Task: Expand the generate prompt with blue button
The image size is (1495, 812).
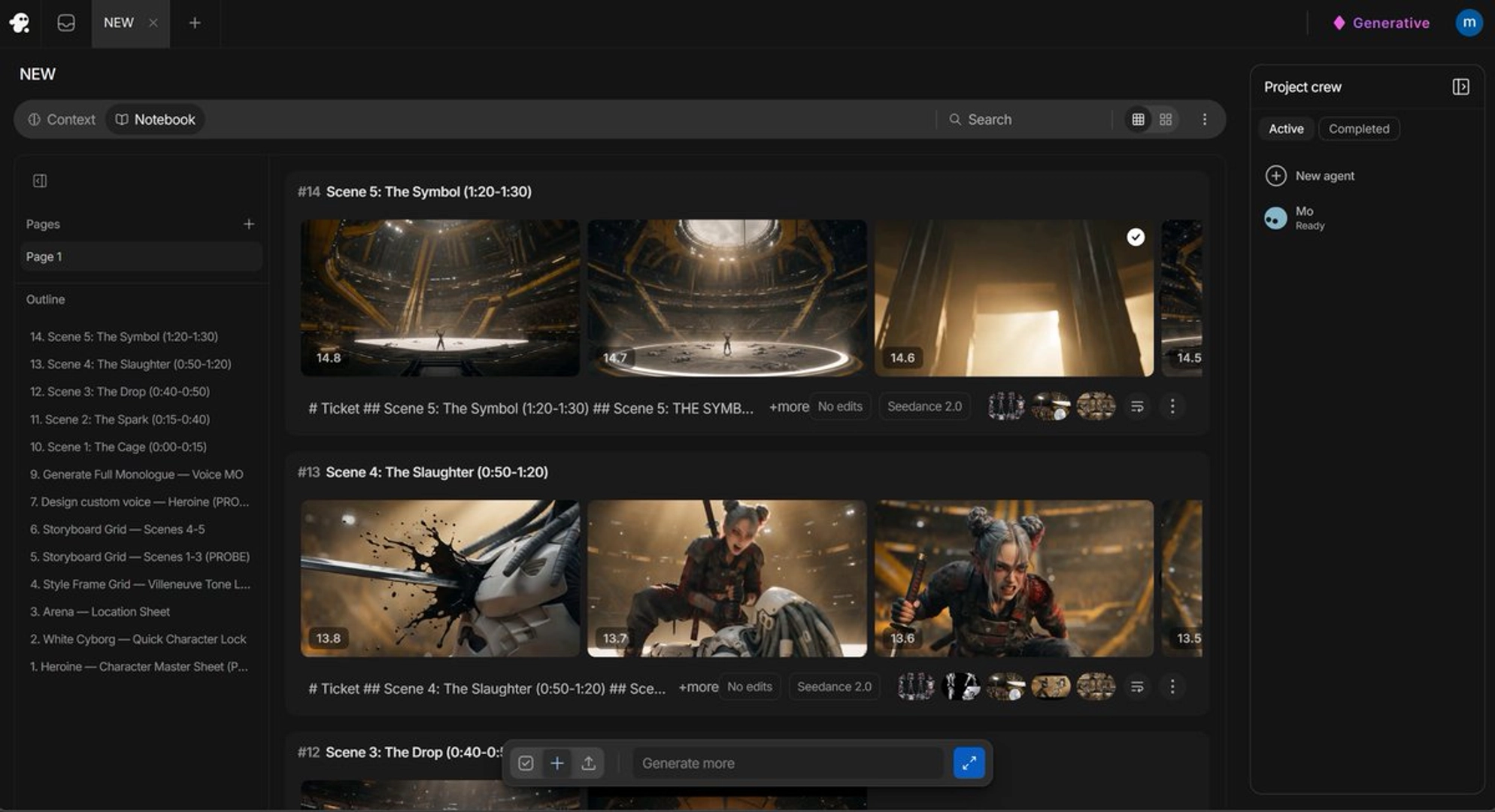Action: point(969,762)
